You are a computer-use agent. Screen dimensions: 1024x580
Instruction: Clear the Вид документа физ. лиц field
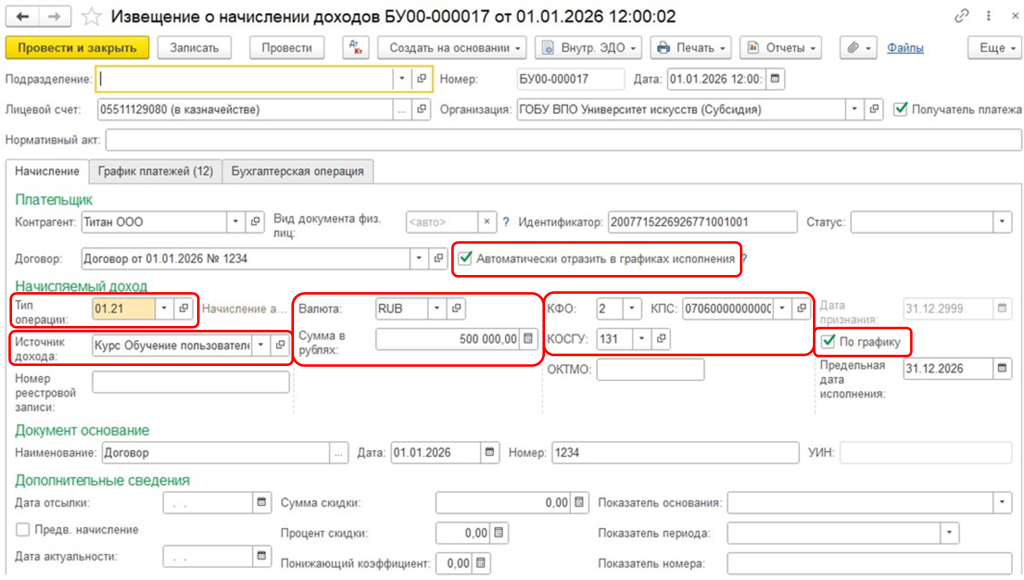[x=487, y=222]
